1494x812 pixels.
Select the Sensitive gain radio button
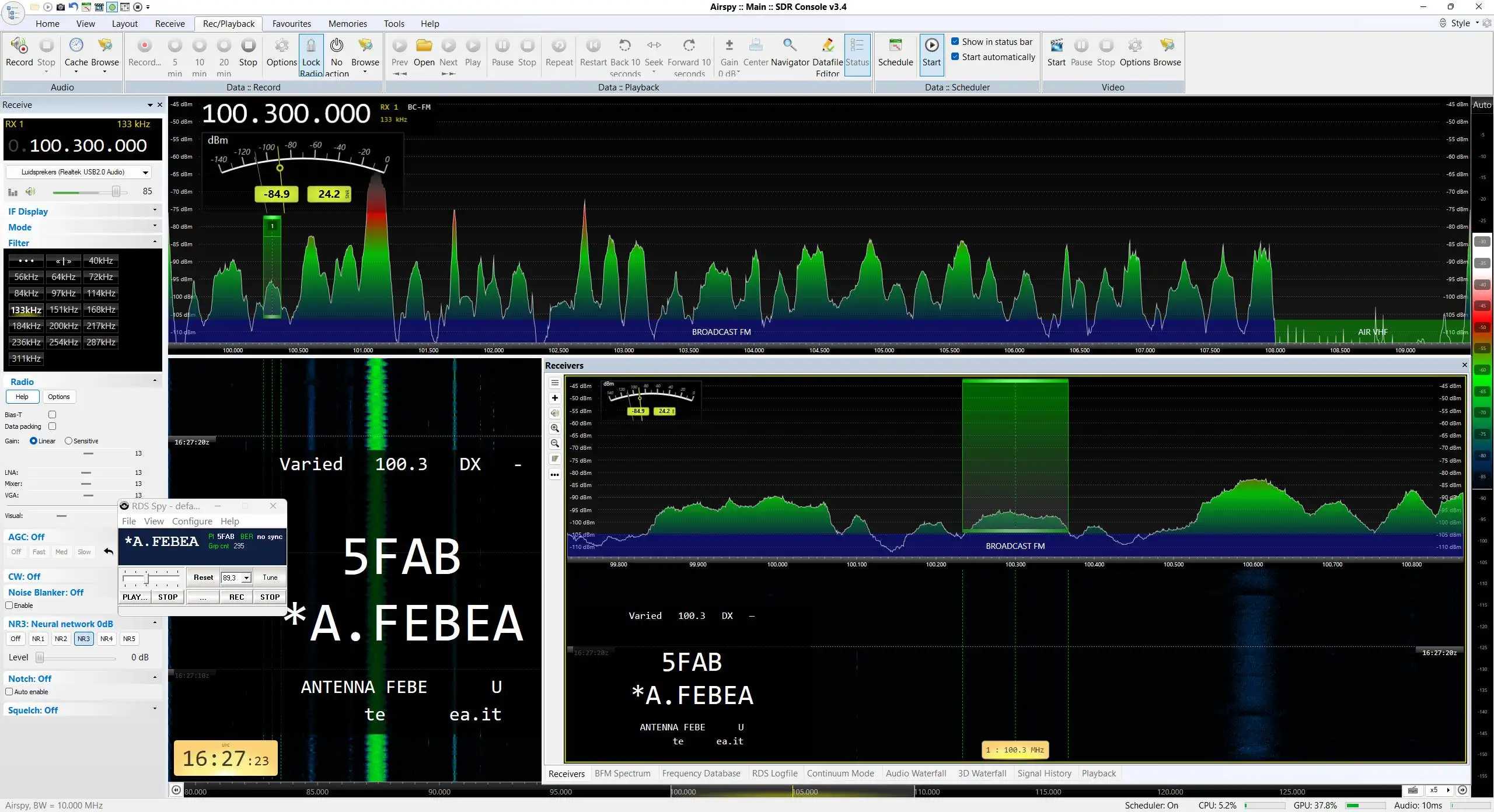tap(68, 441)
